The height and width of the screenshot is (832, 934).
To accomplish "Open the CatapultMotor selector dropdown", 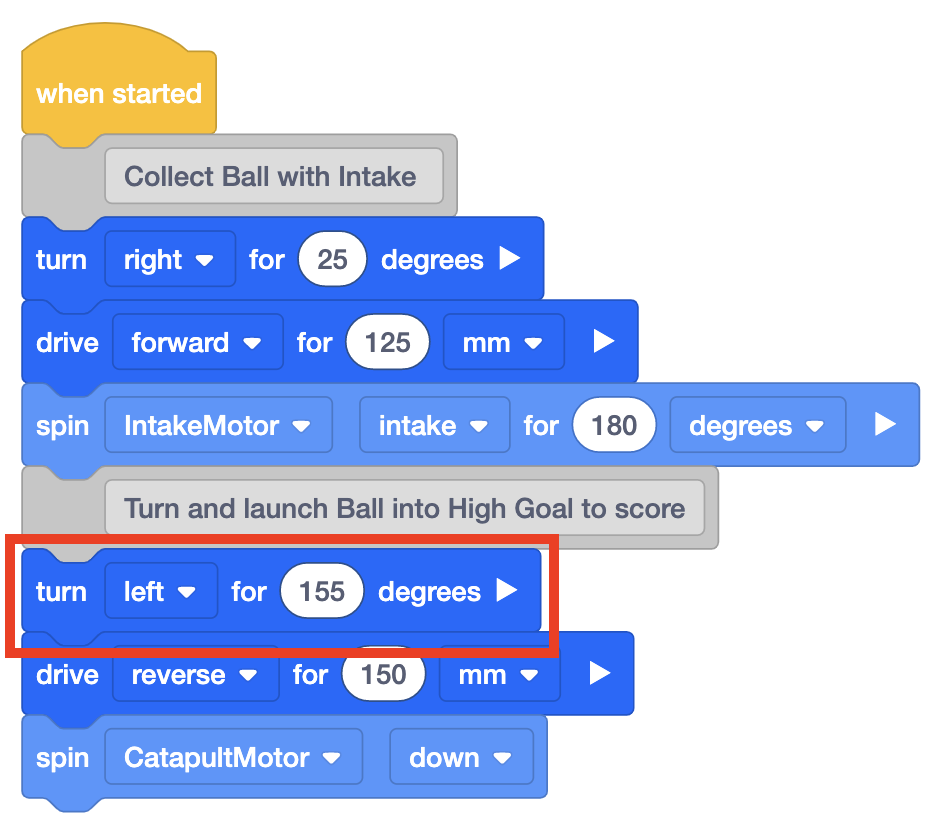I will tap(233, 757).
